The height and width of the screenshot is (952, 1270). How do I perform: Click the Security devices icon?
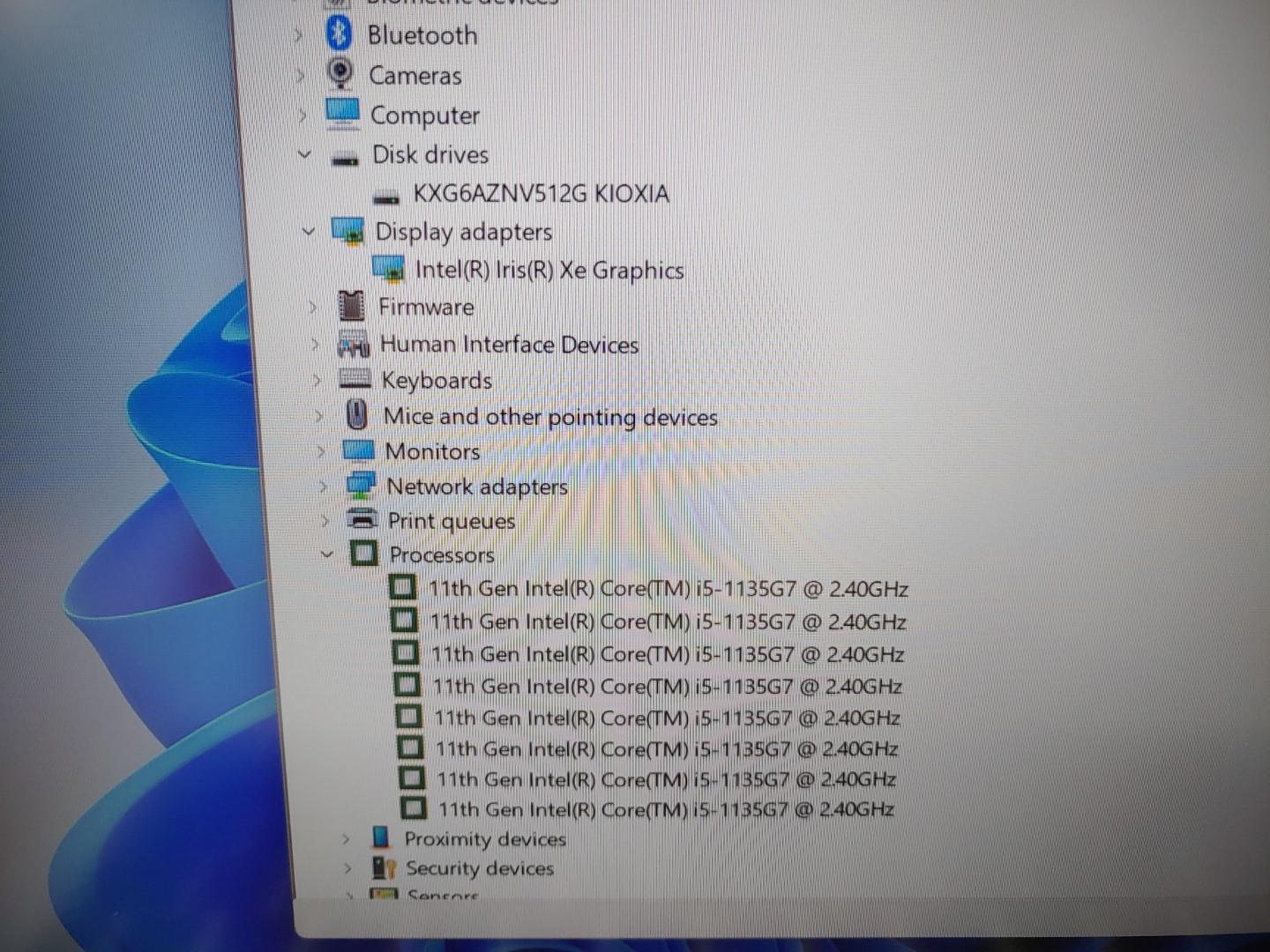384,867
